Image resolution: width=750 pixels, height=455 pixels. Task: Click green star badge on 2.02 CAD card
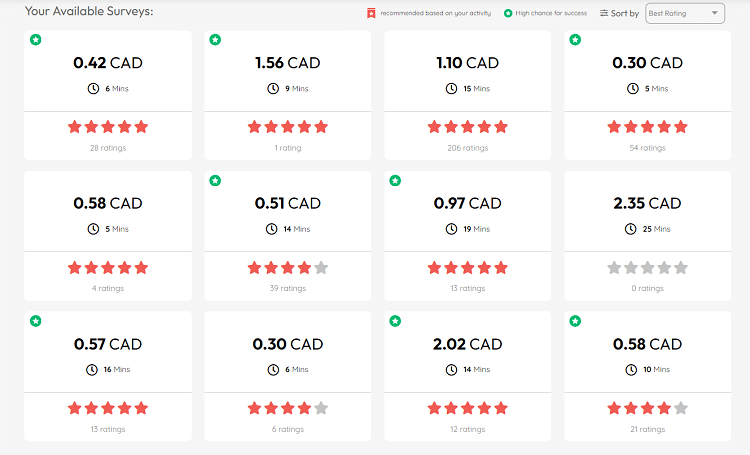(395, 321)
